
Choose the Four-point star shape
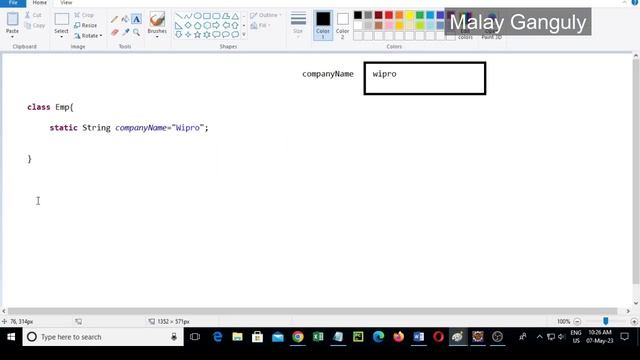tap(188, 35)
